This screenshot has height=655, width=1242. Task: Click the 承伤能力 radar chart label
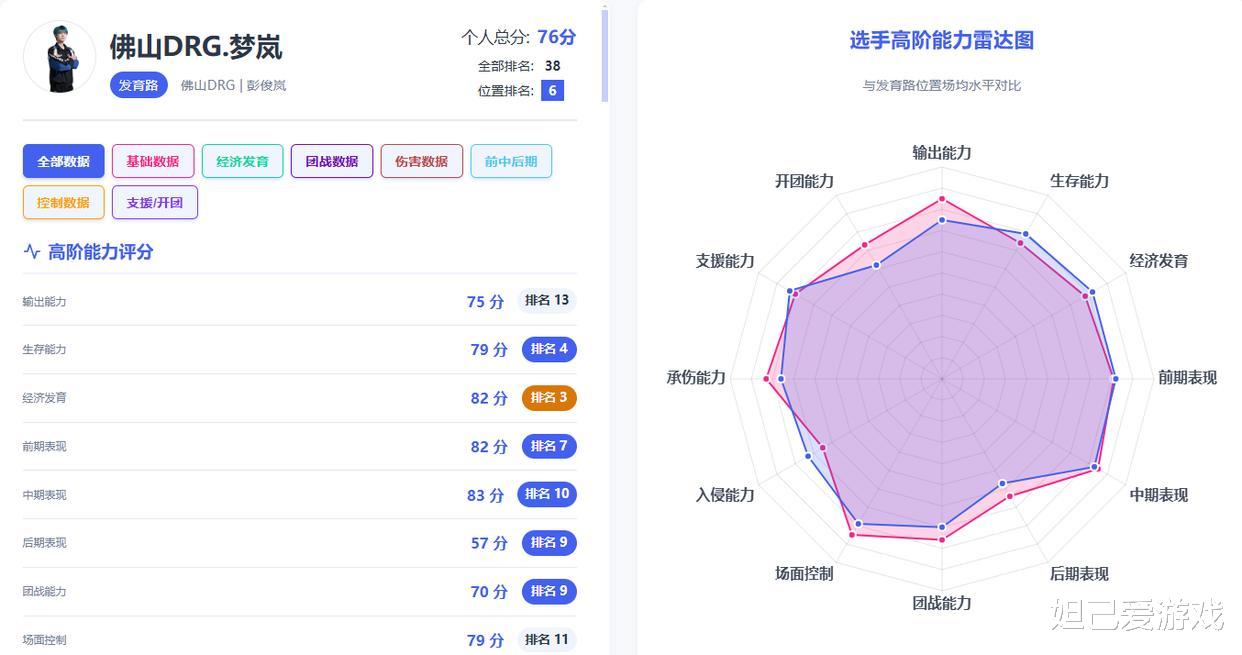tap(696, 378)
